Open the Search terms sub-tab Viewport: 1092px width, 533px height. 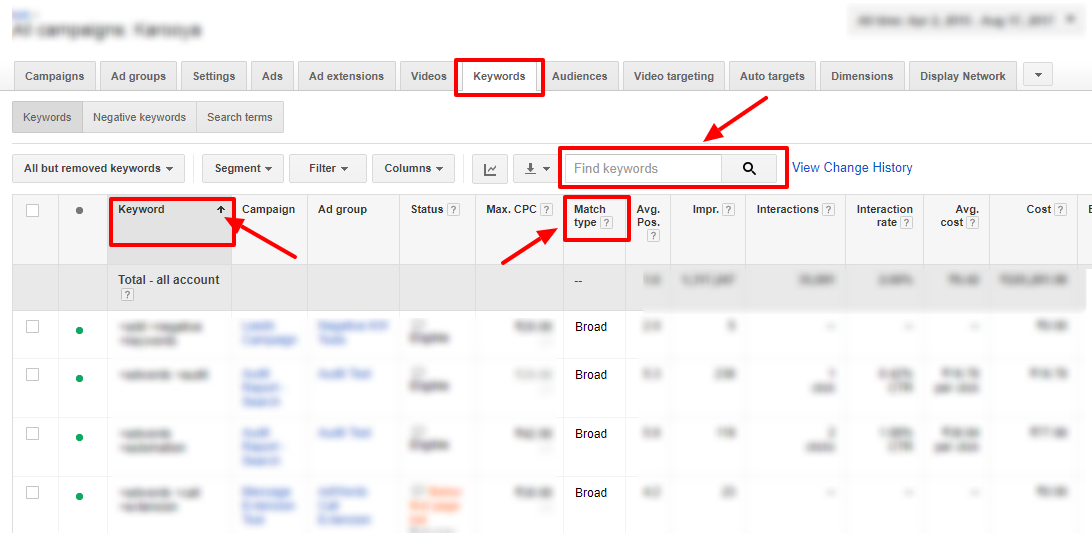click(240, 117)
